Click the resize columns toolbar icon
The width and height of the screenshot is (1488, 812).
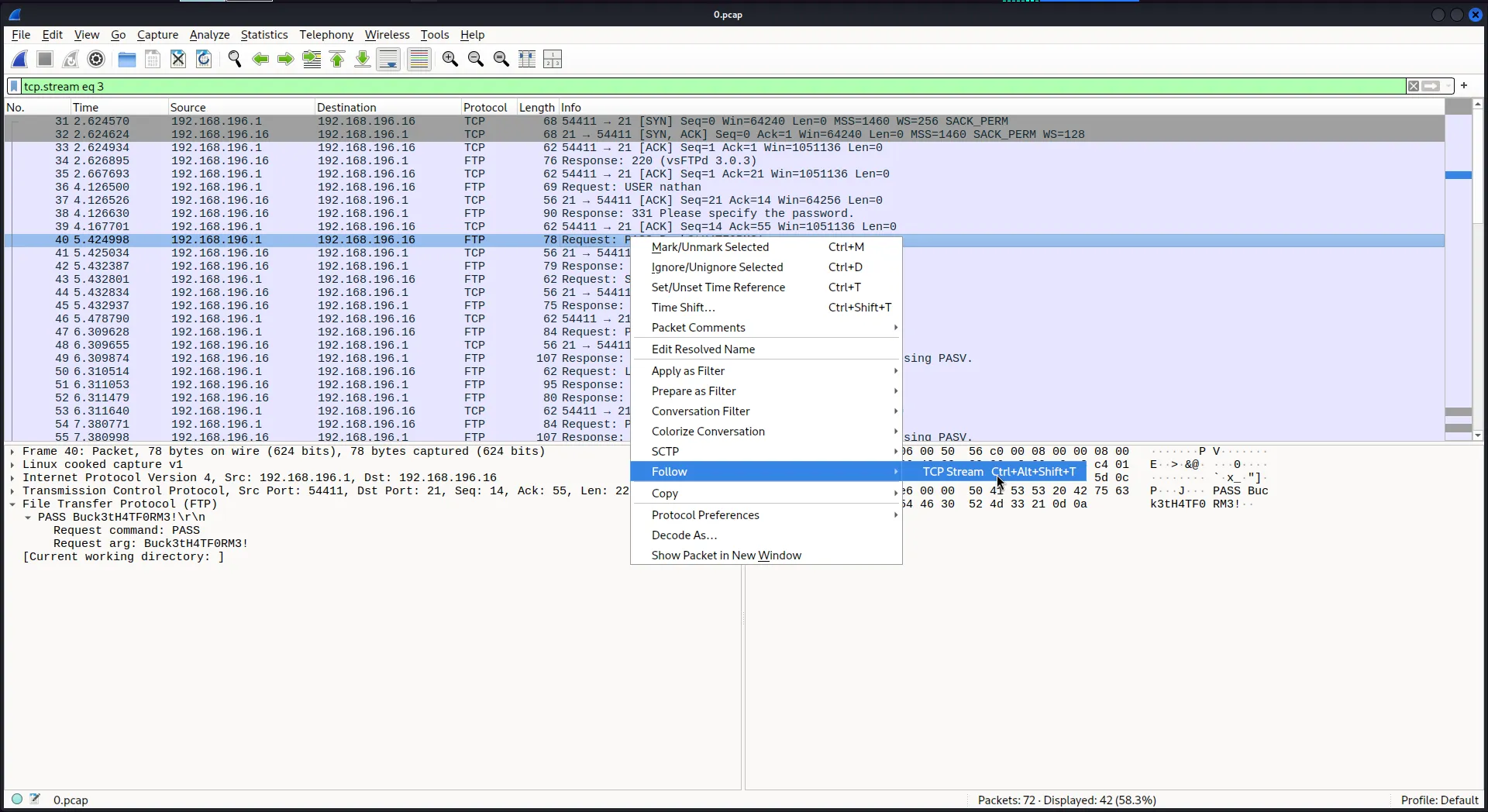click(x=527, y=59)
